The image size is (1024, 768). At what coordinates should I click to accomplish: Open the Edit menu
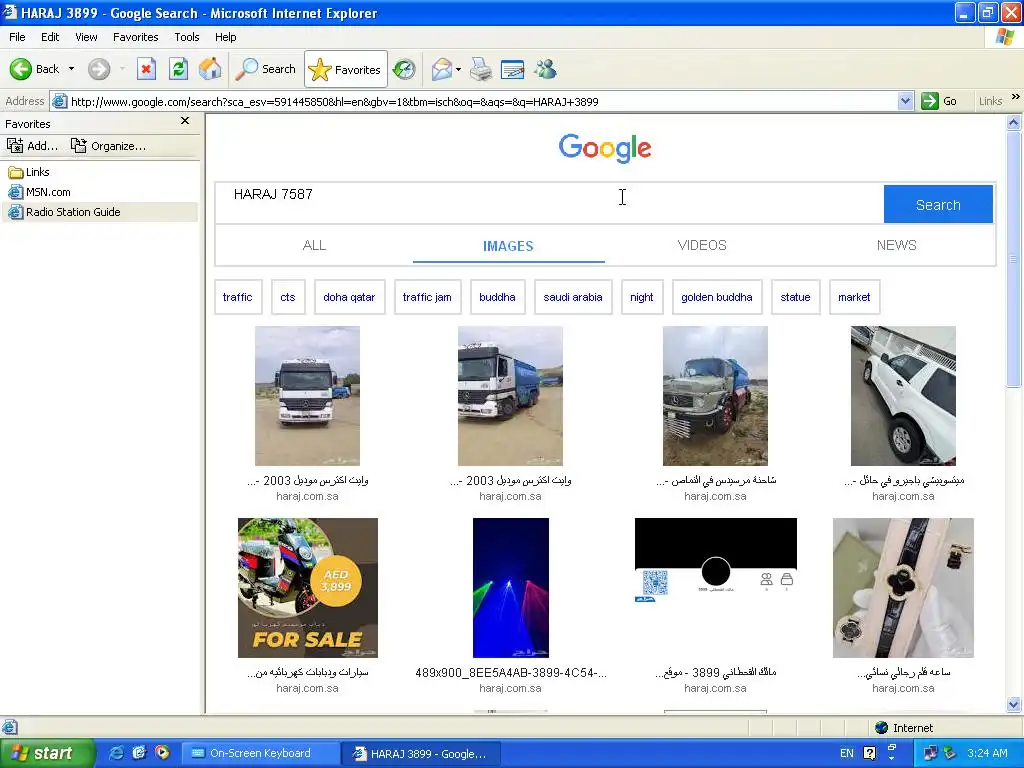pyautogui.click(x=50, y=37)
